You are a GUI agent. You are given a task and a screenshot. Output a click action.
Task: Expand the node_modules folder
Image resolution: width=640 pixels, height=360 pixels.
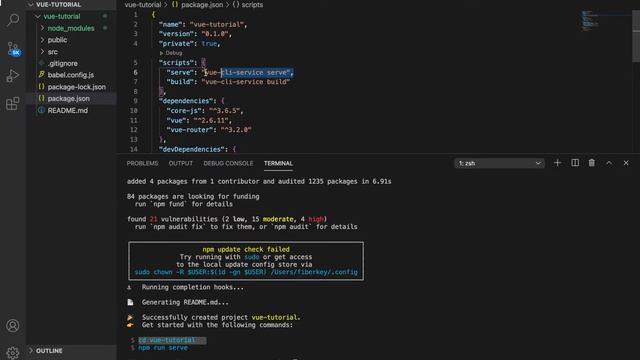71,28
